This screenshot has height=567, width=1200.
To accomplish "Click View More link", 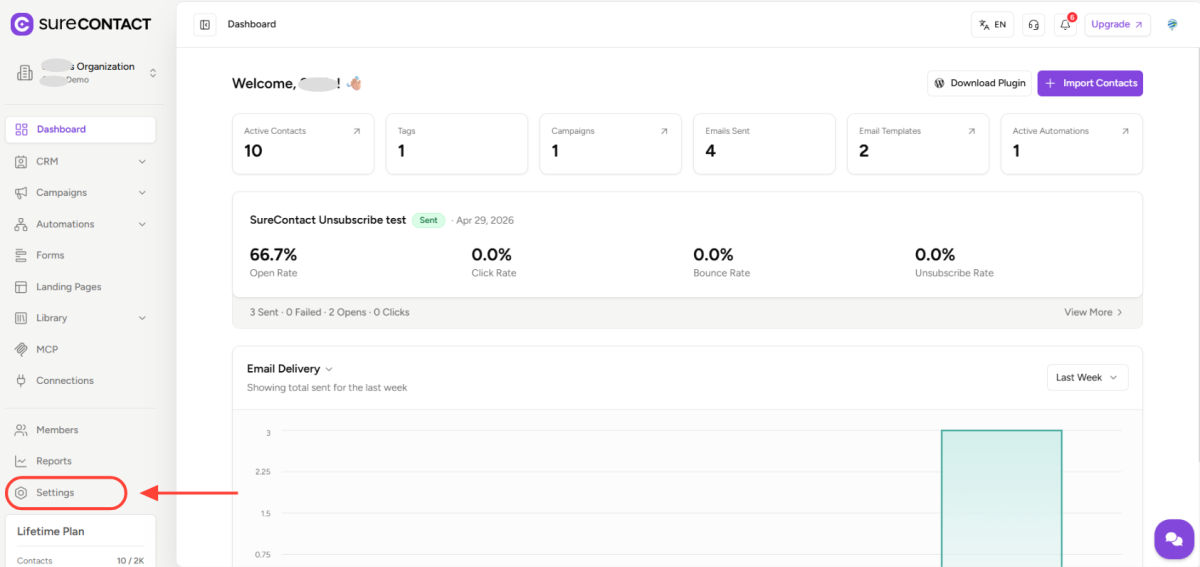I will click(x=1093, y=312).
